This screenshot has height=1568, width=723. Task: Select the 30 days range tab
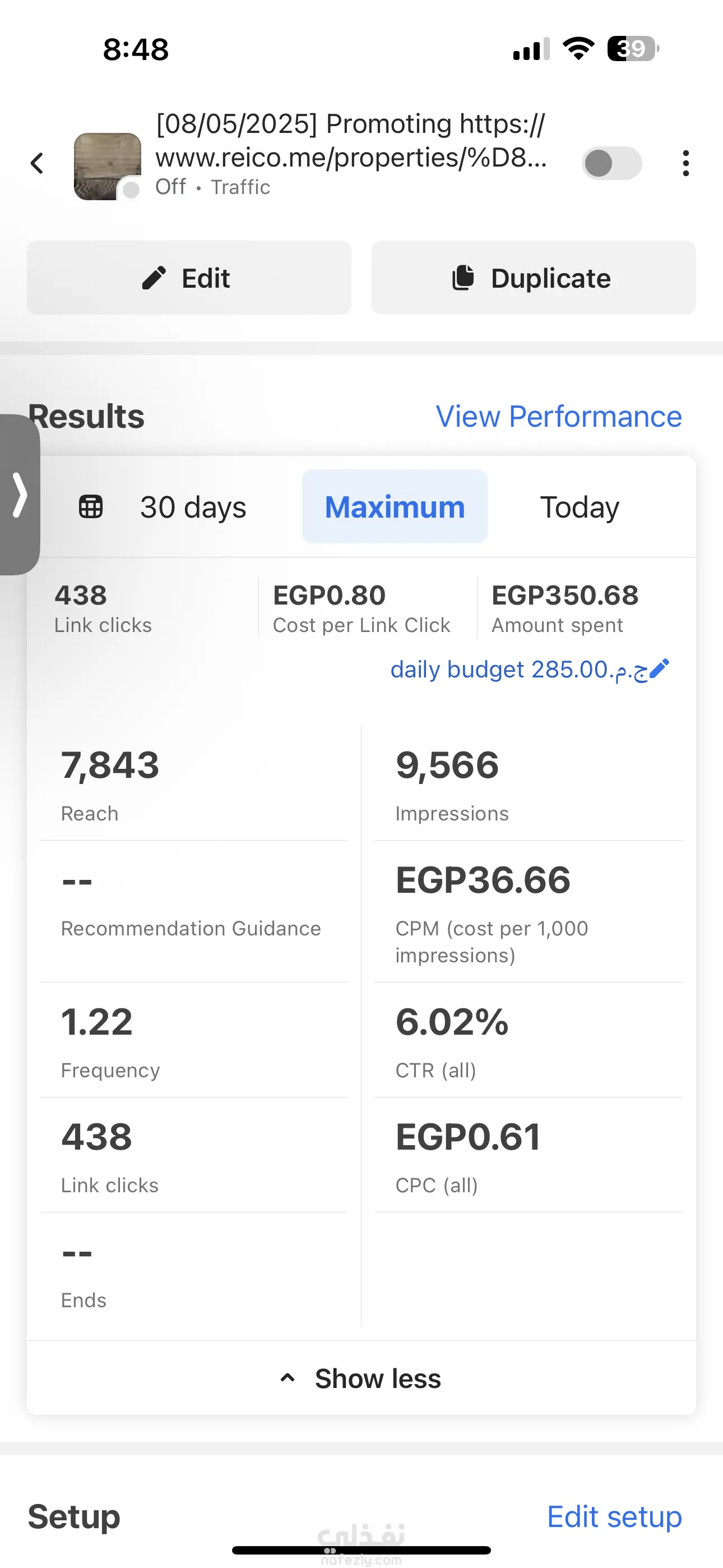click(193, 507)
